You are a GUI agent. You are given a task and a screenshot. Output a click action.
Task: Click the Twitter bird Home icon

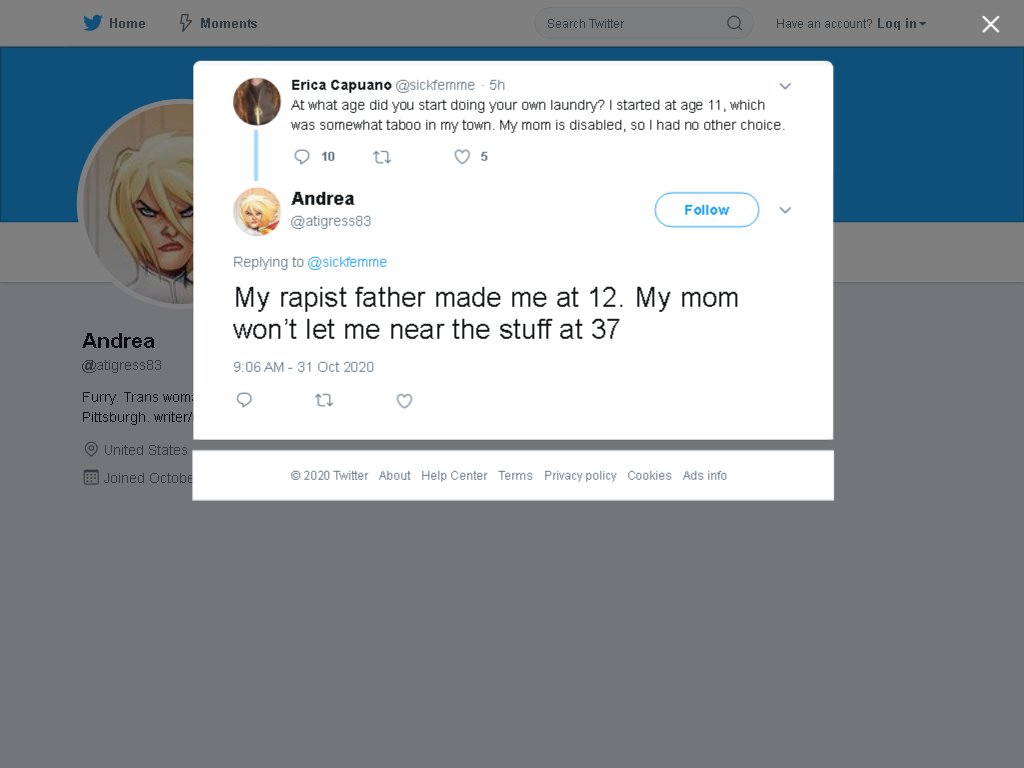[93, 24]
